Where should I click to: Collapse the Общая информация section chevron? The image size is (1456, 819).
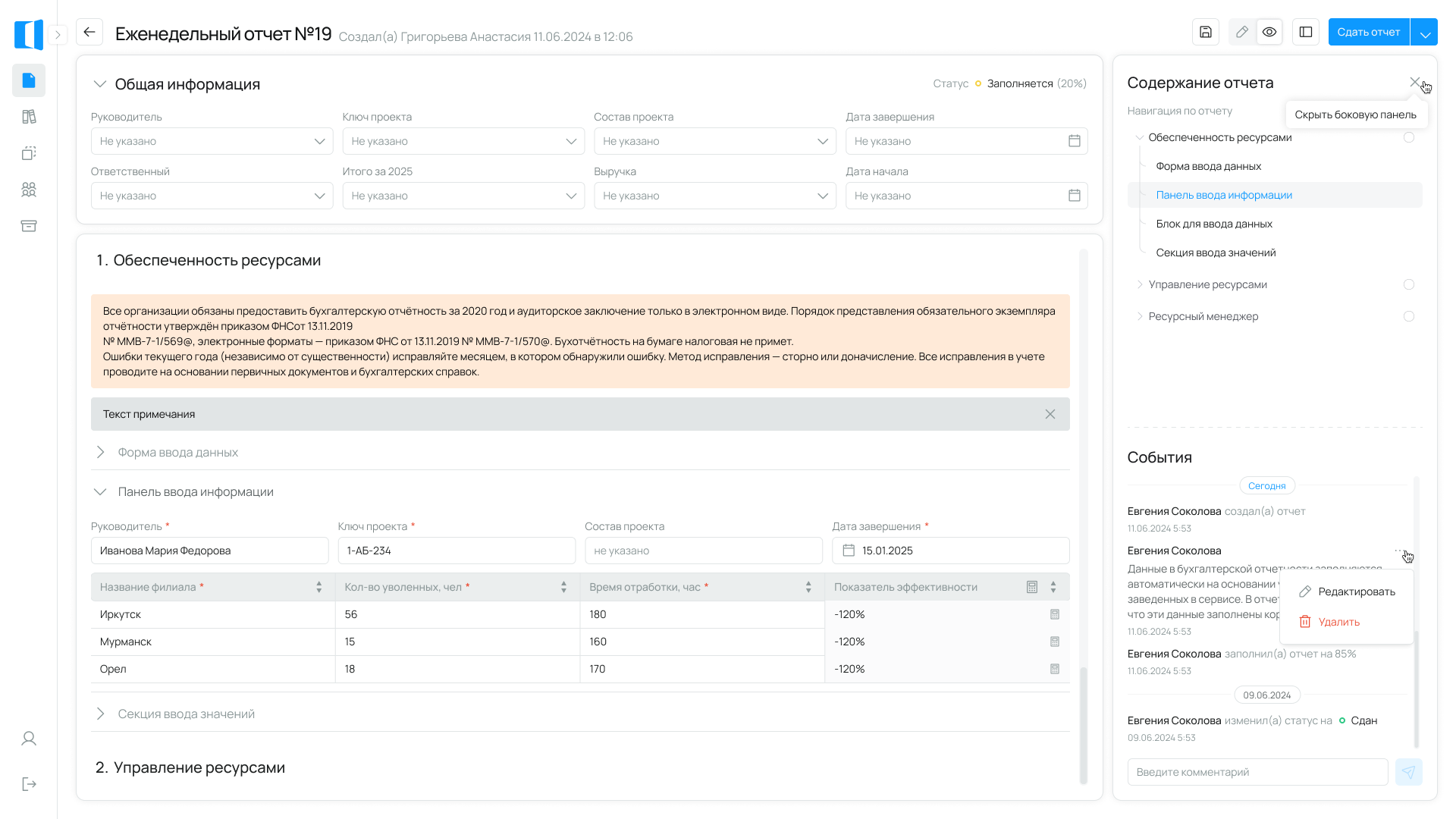[99, 84]
